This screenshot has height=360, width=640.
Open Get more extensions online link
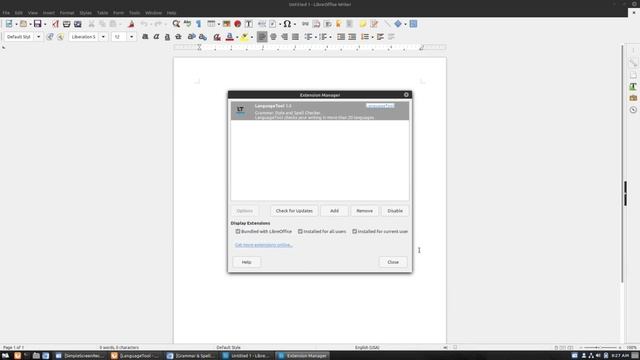(264, 245)
